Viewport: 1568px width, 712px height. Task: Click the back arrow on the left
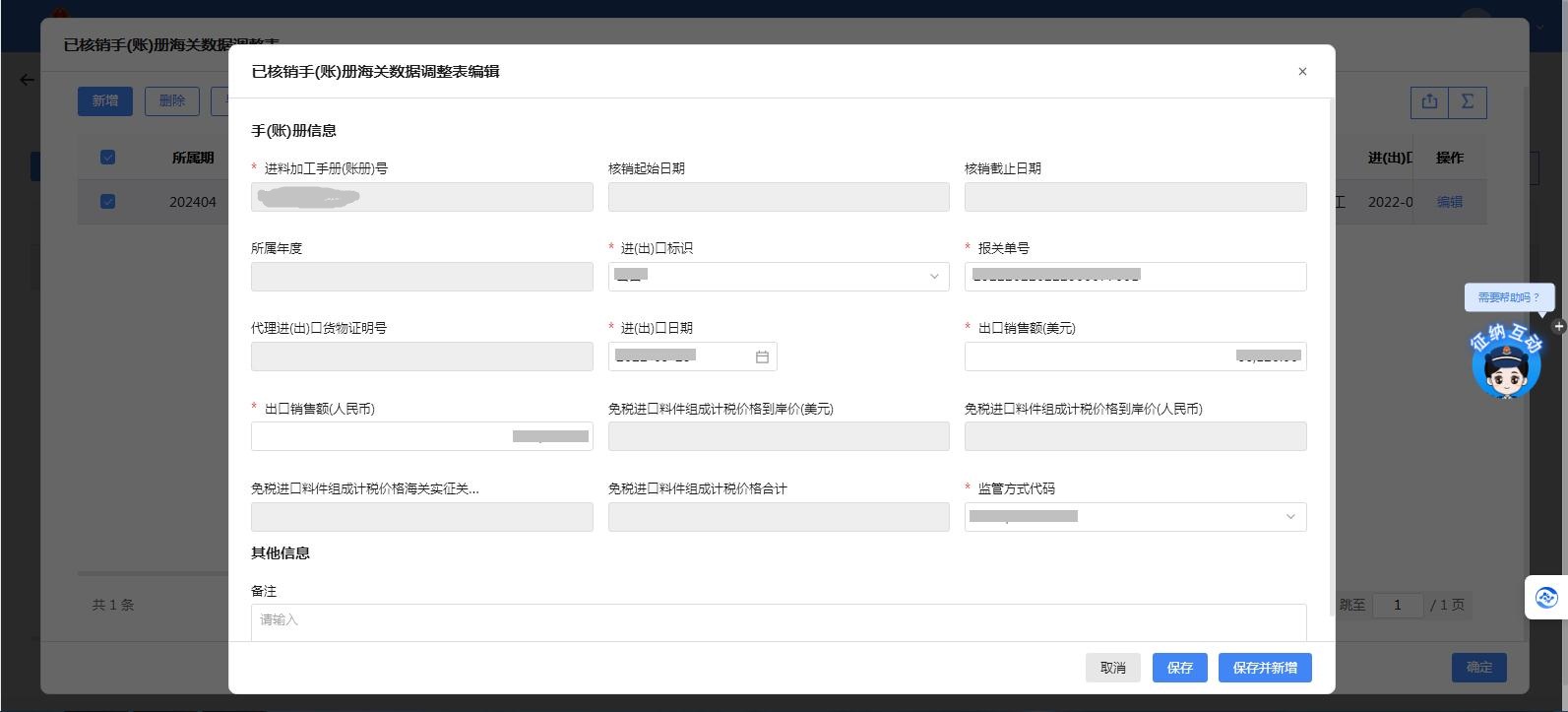point(27,80)
